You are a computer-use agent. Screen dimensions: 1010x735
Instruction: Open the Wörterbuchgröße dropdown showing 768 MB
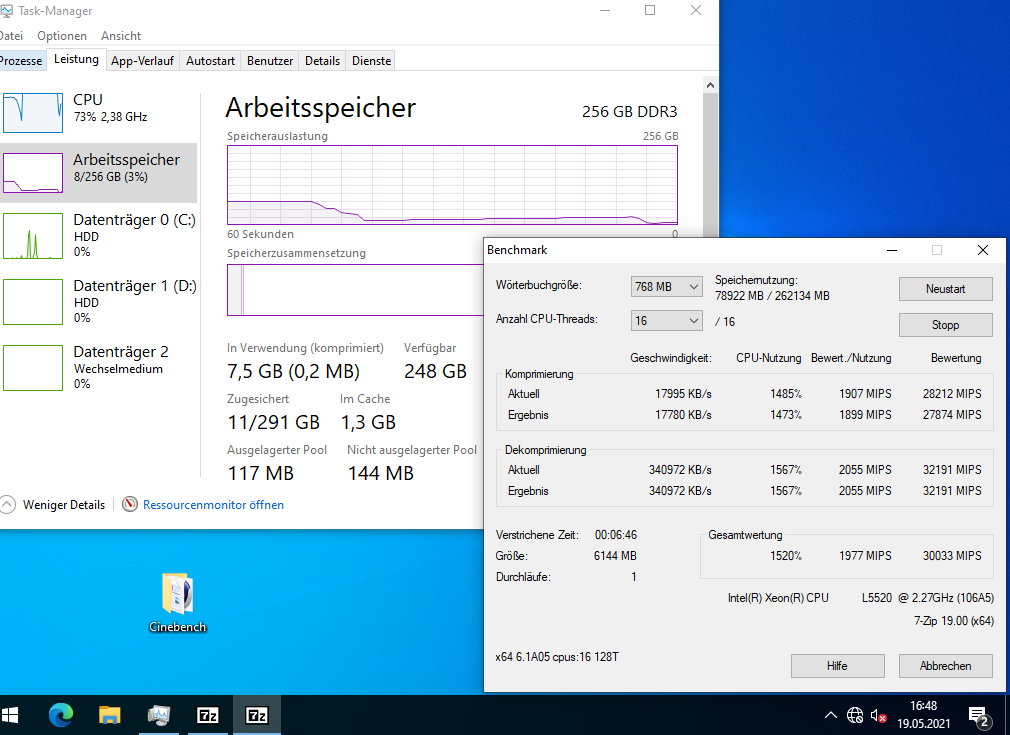666,287
